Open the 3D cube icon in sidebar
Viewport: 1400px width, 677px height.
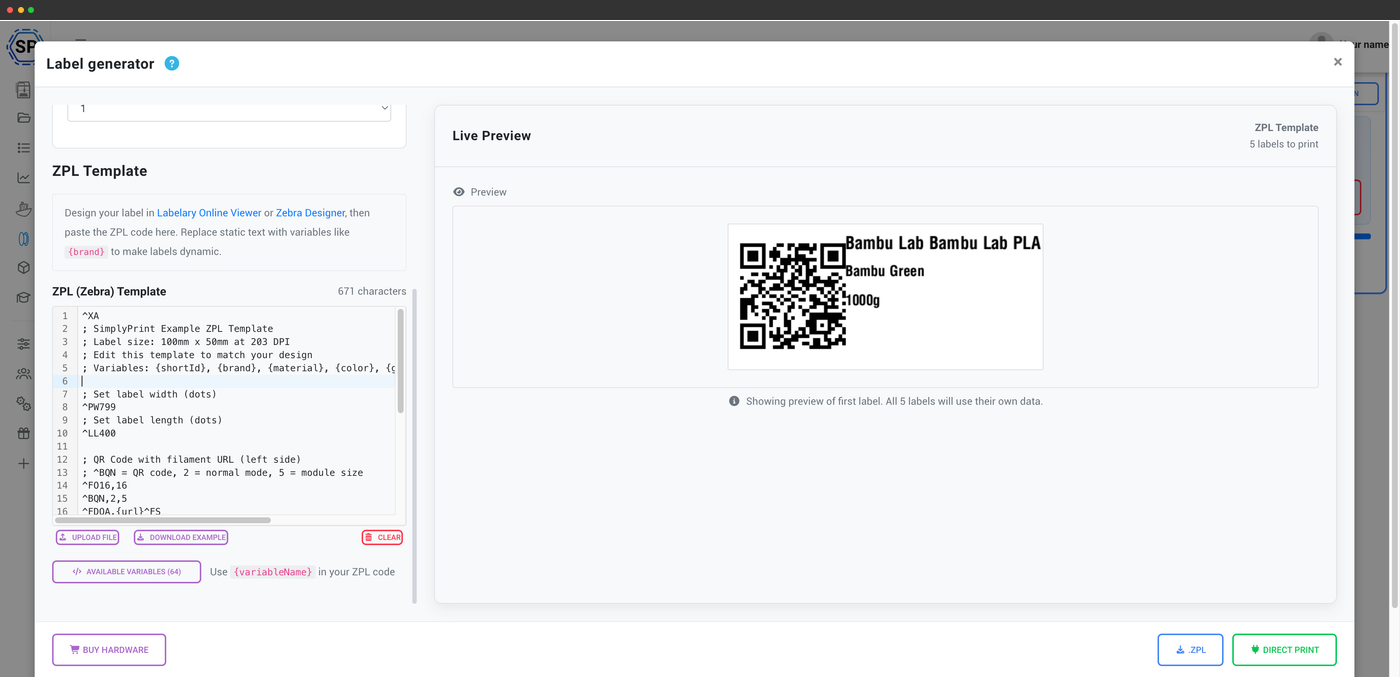23,268
